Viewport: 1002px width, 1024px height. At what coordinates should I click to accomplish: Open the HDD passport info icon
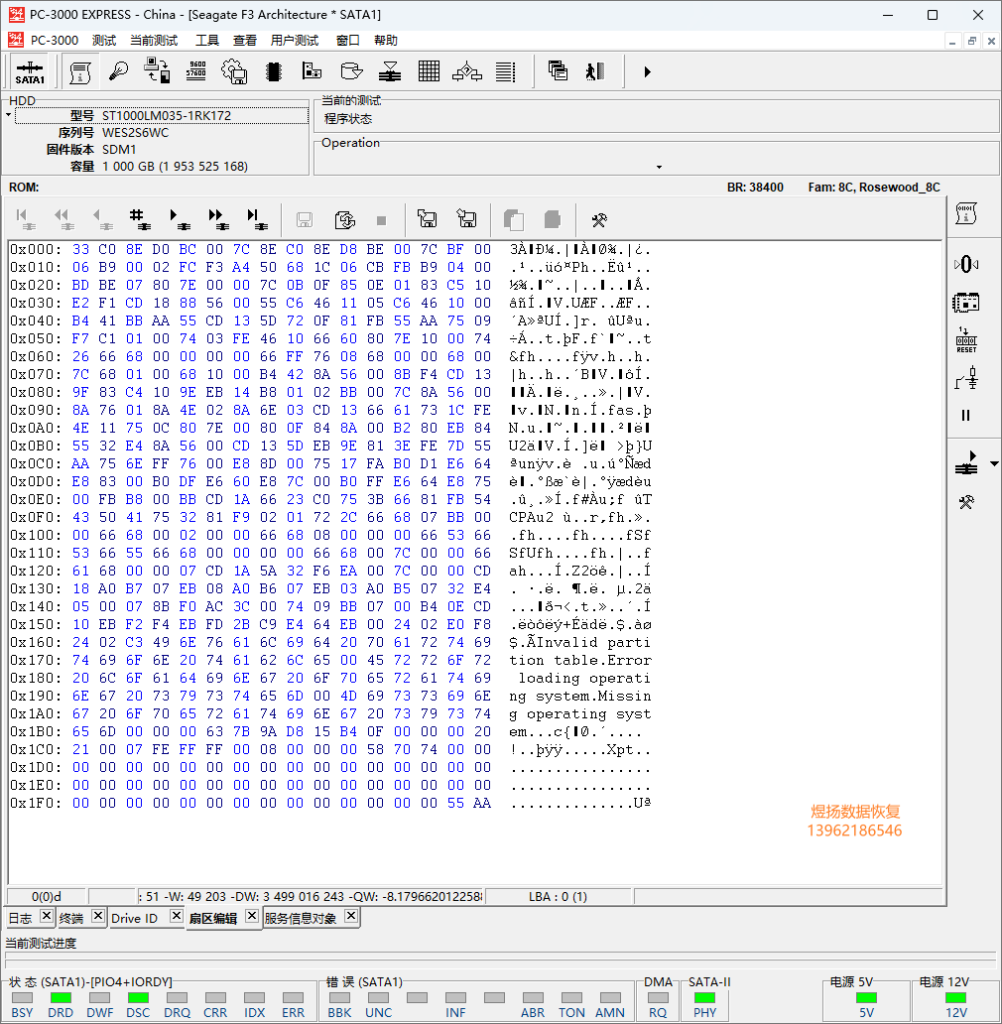(80, 72)
